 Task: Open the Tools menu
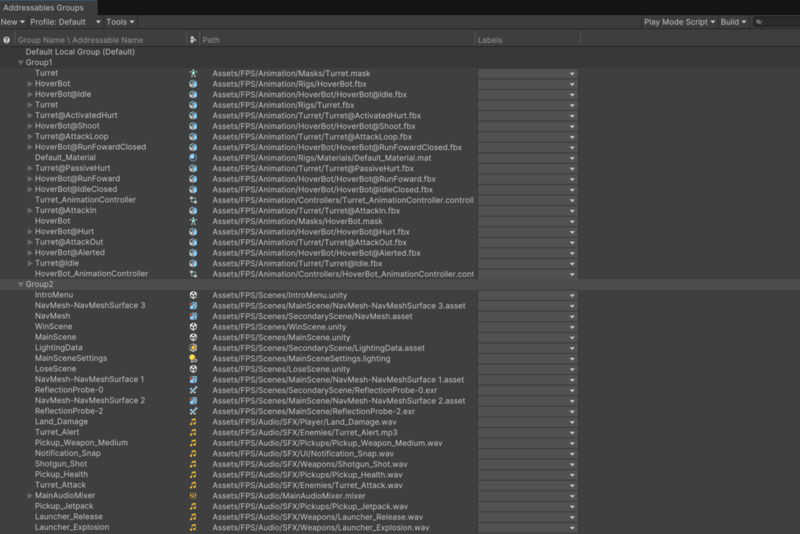(x=120, y=22)
